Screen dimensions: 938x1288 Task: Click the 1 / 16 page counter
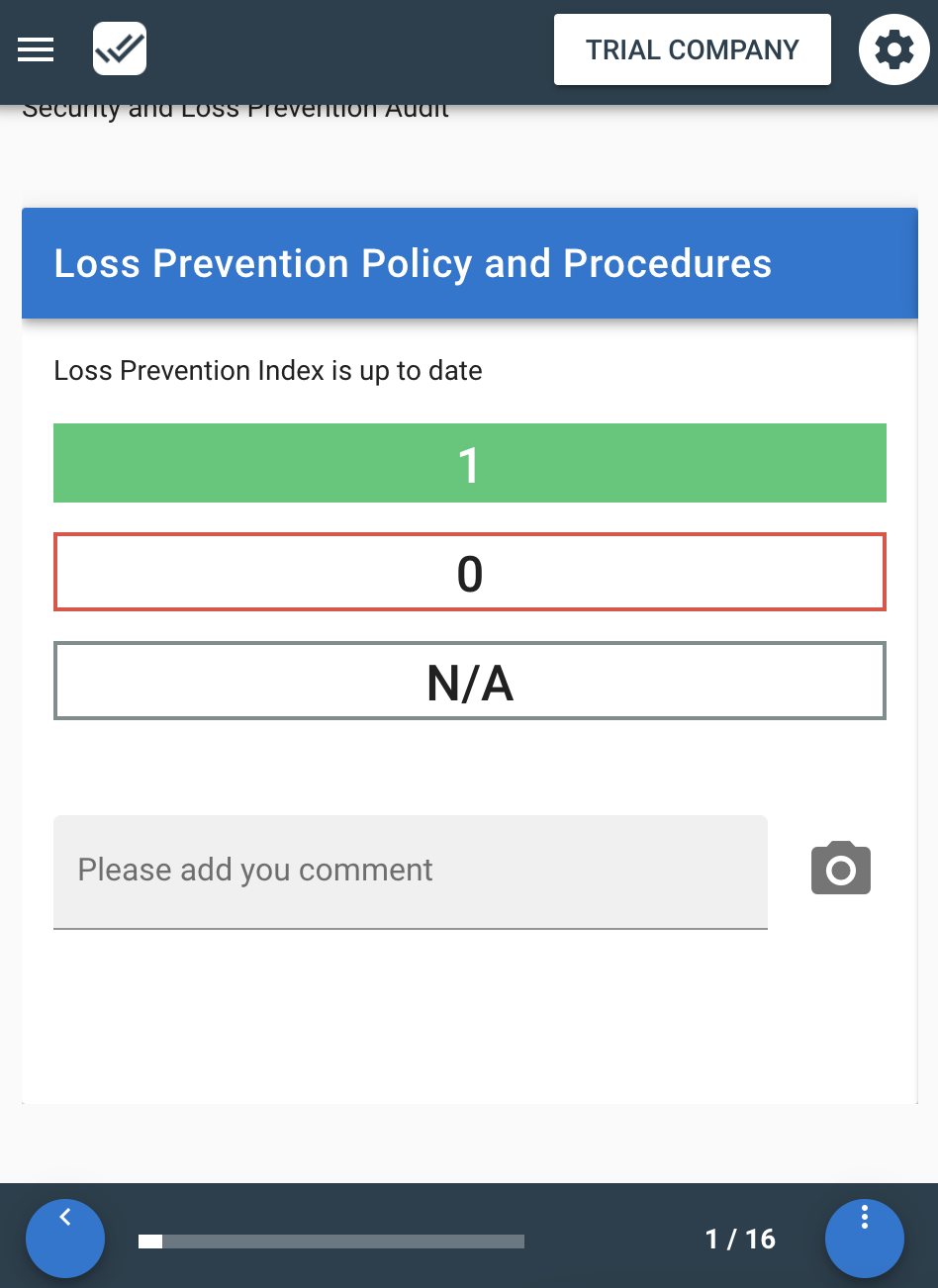740,1239
